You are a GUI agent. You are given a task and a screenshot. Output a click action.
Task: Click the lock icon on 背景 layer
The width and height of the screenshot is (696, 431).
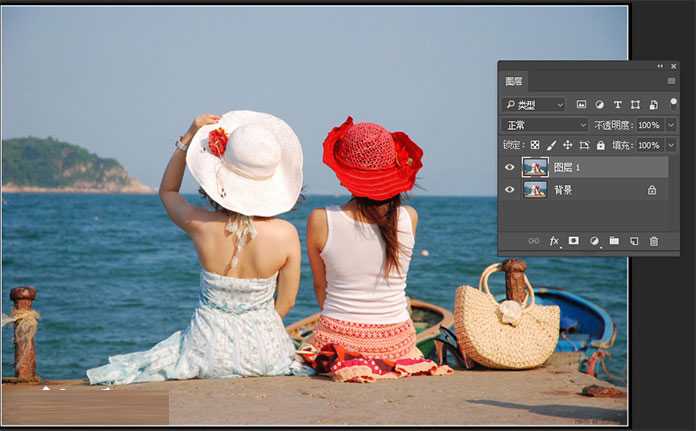click(x=652, y=190)
